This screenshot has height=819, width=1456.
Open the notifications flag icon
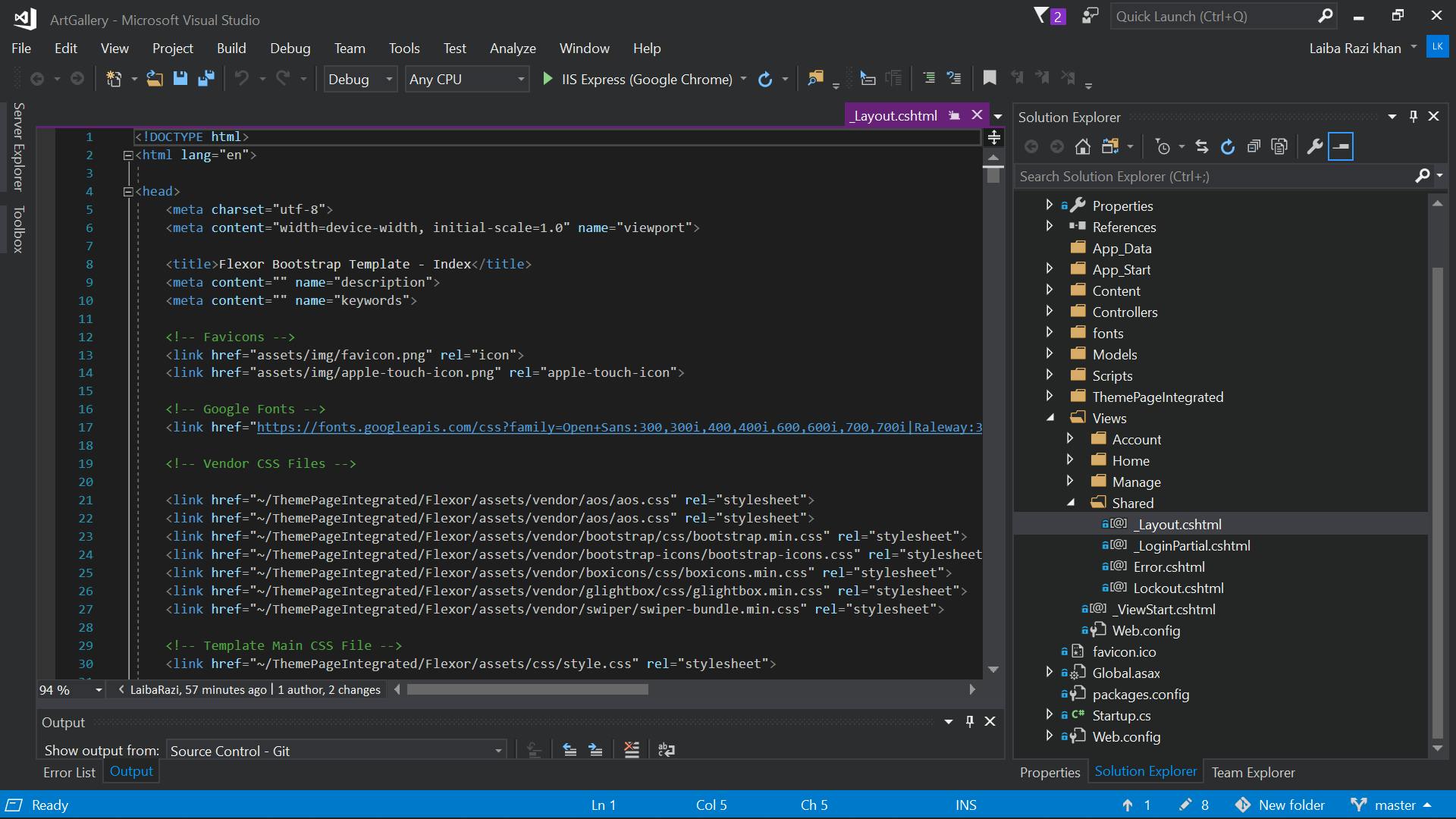(1050, 16)
